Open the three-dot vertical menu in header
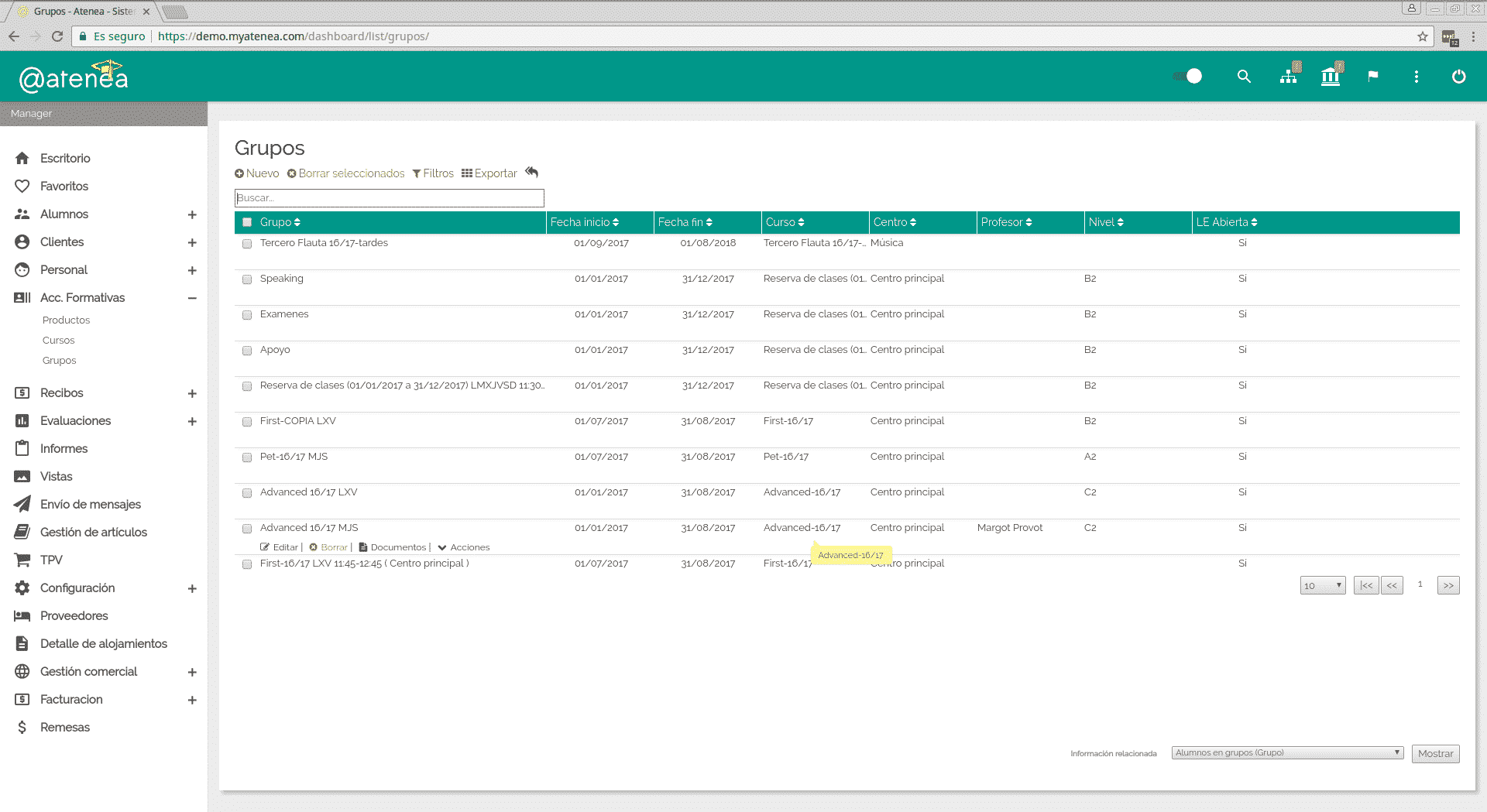 1417,77
